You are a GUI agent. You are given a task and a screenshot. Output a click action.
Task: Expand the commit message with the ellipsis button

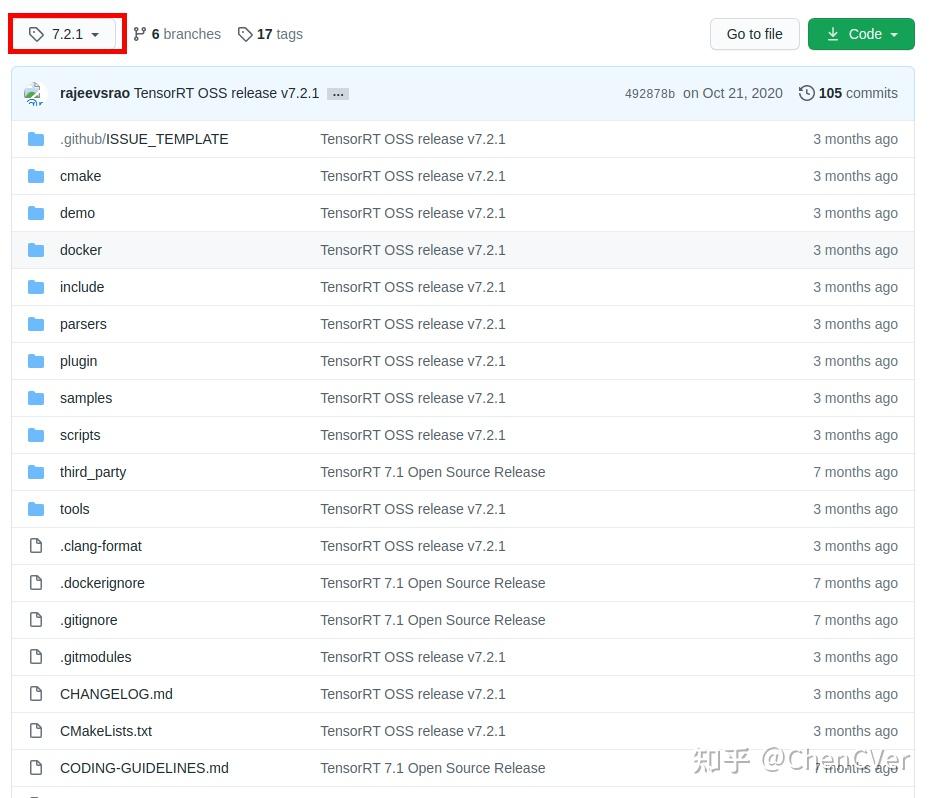coord(338,93)
